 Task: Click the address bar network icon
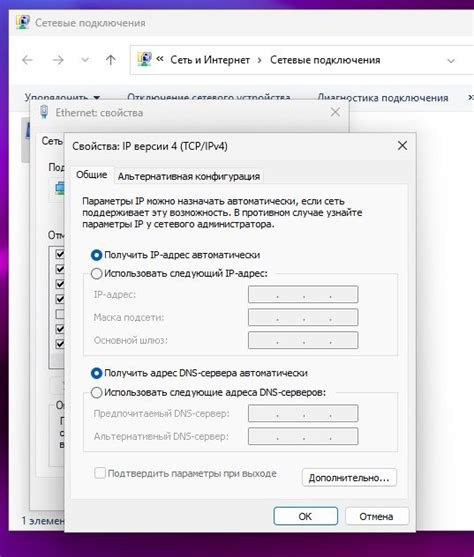(x=144, y=59)
